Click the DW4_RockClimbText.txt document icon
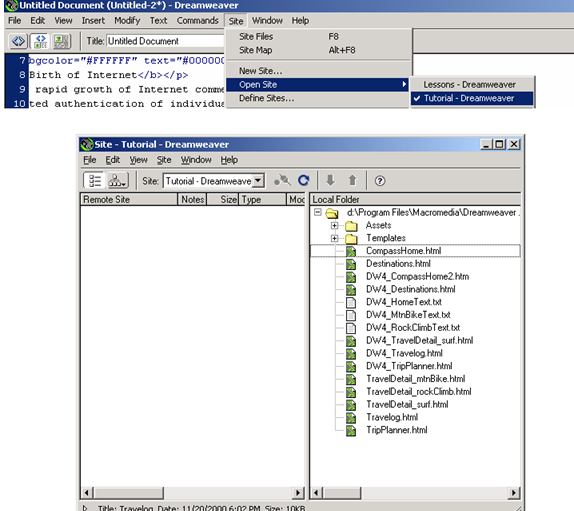 (351, 328)
